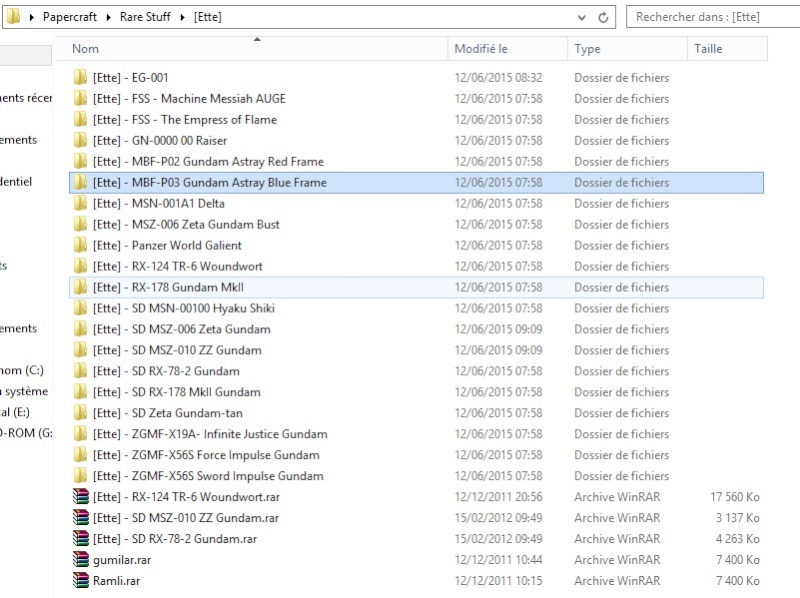Click folder icon of FSS - Machine Messiah AUGE

click(80, 98)
